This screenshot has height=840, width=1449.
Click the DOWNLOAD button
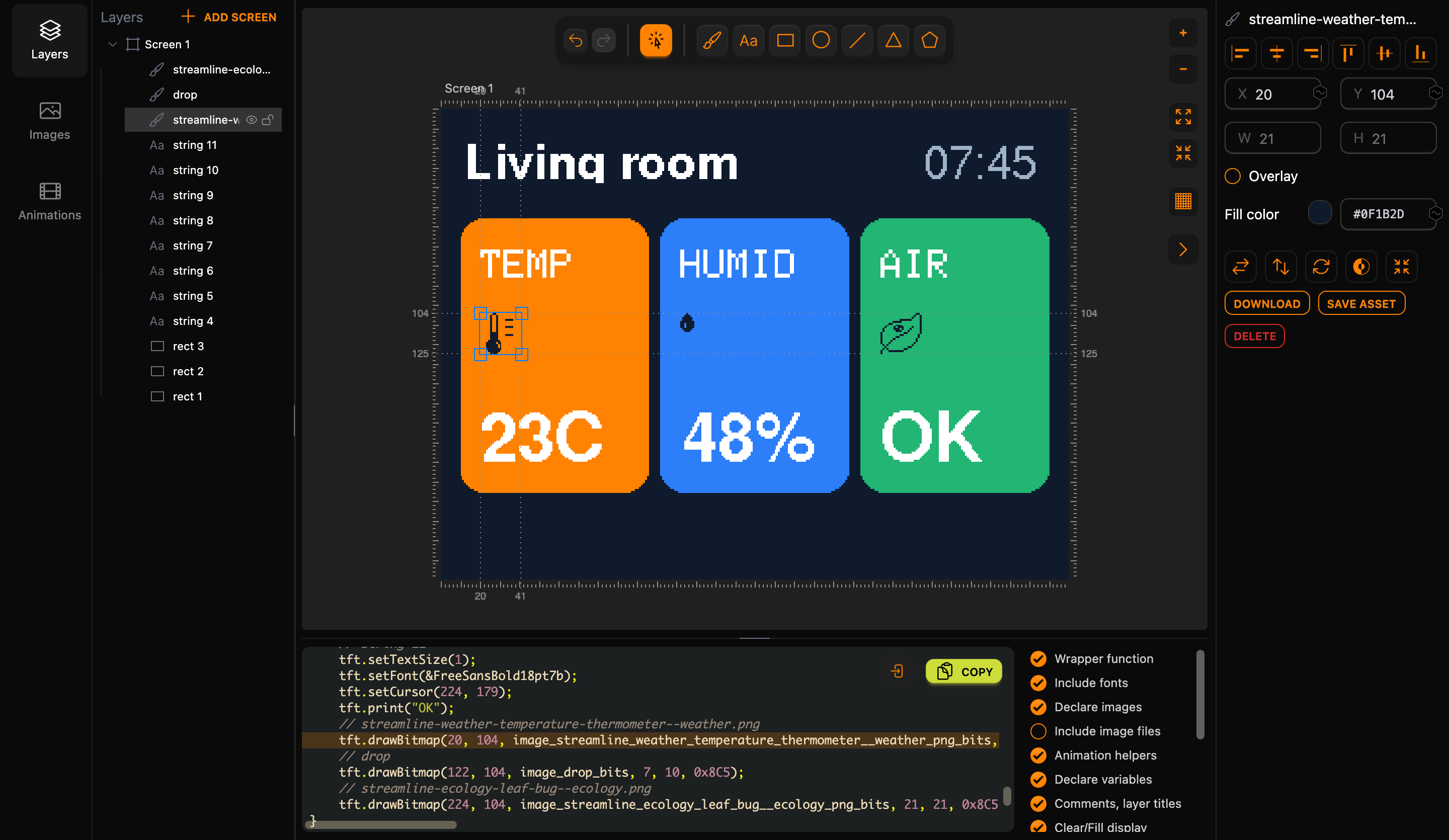click(x=1267, y=304)
